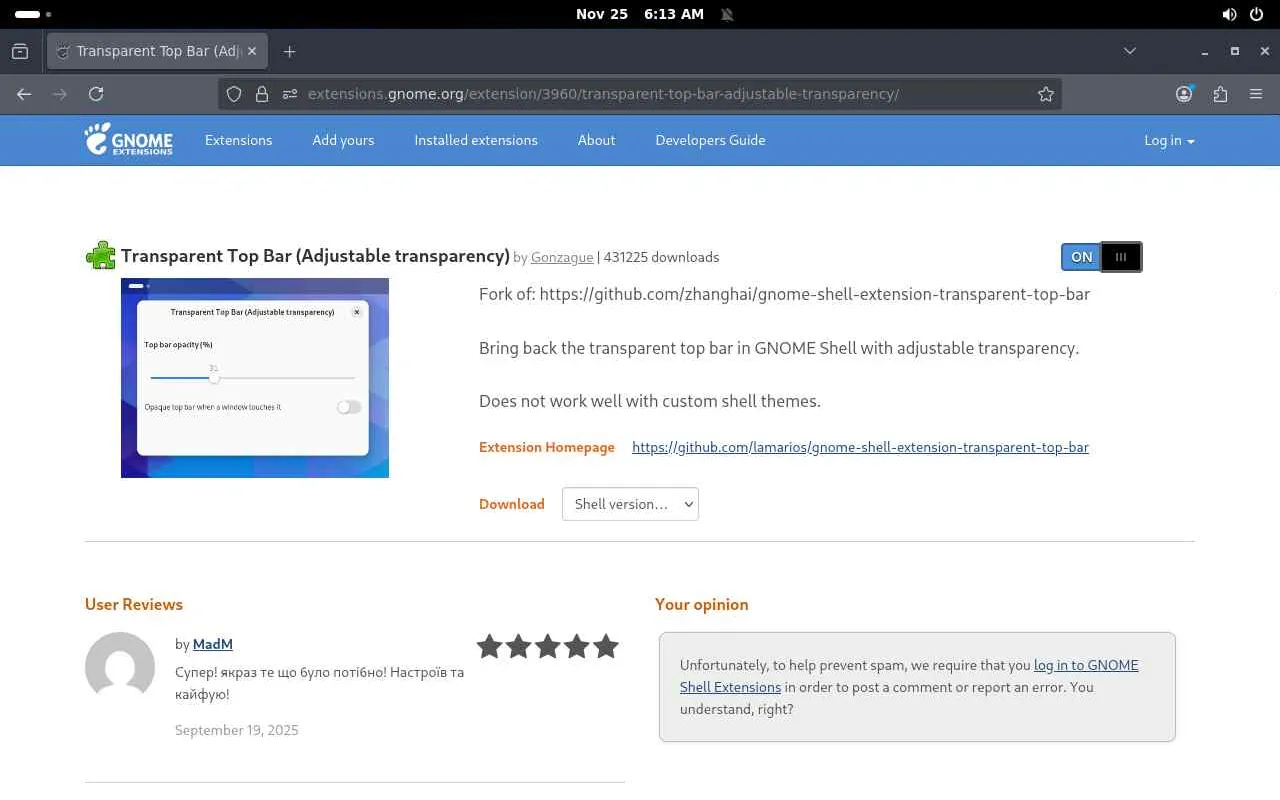Click the 'Does not work well' description line
The image size is (1280, 800).
point(650,401)
